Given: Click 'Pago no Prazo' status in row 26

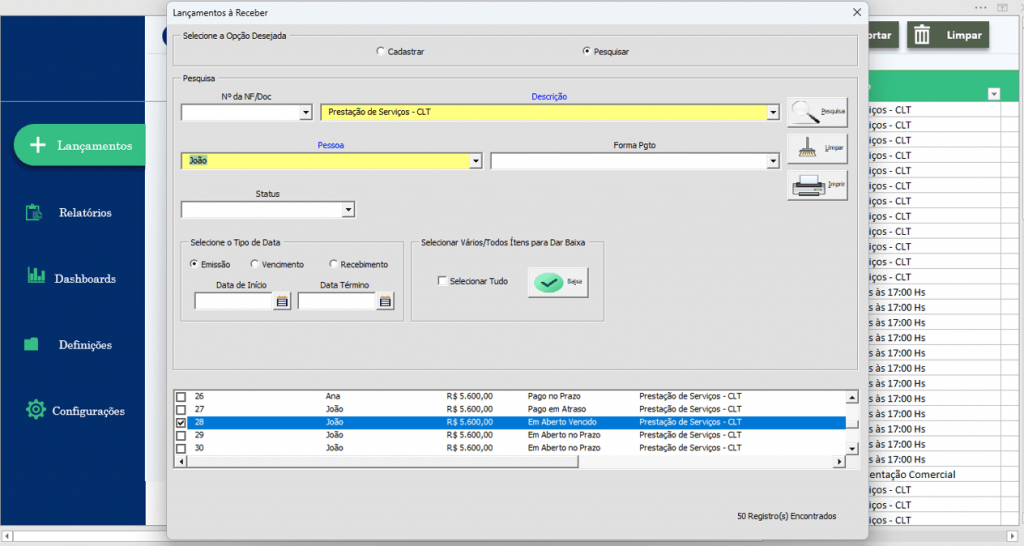Looking at the screenshot, I should pos(554,396).
